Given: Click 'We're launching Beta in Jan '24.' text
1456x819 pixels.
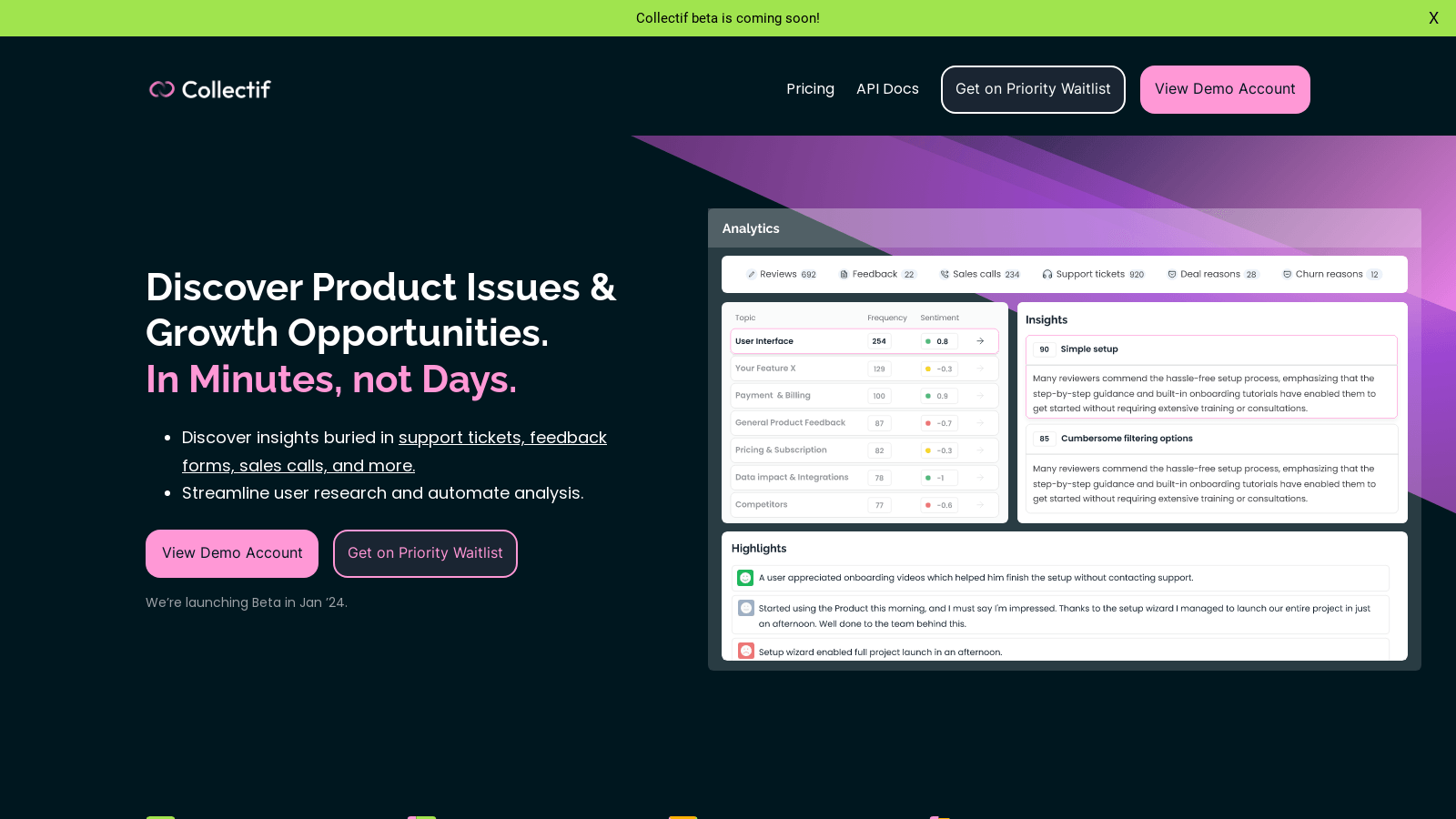Looking at the screenshot, I should click(247, 602).
